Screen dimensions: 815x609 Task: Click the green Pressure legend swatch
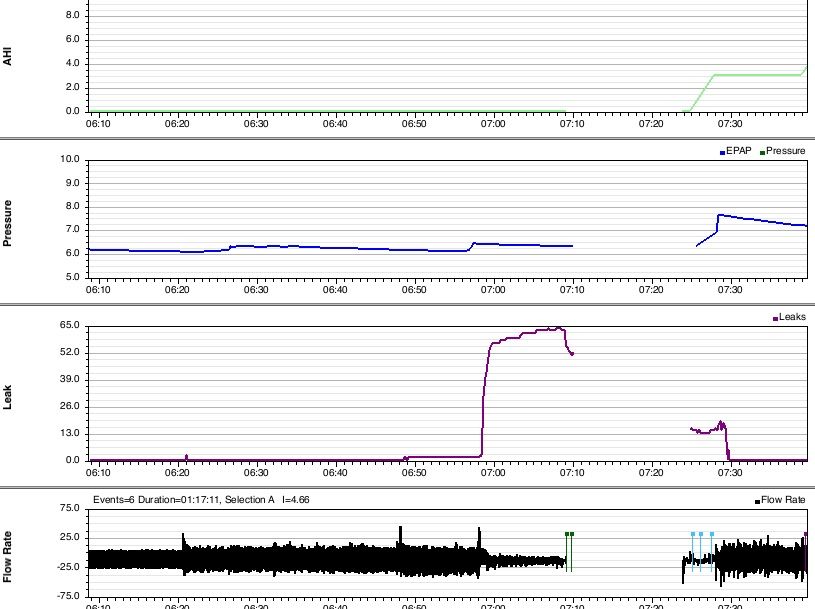[763, 152]
